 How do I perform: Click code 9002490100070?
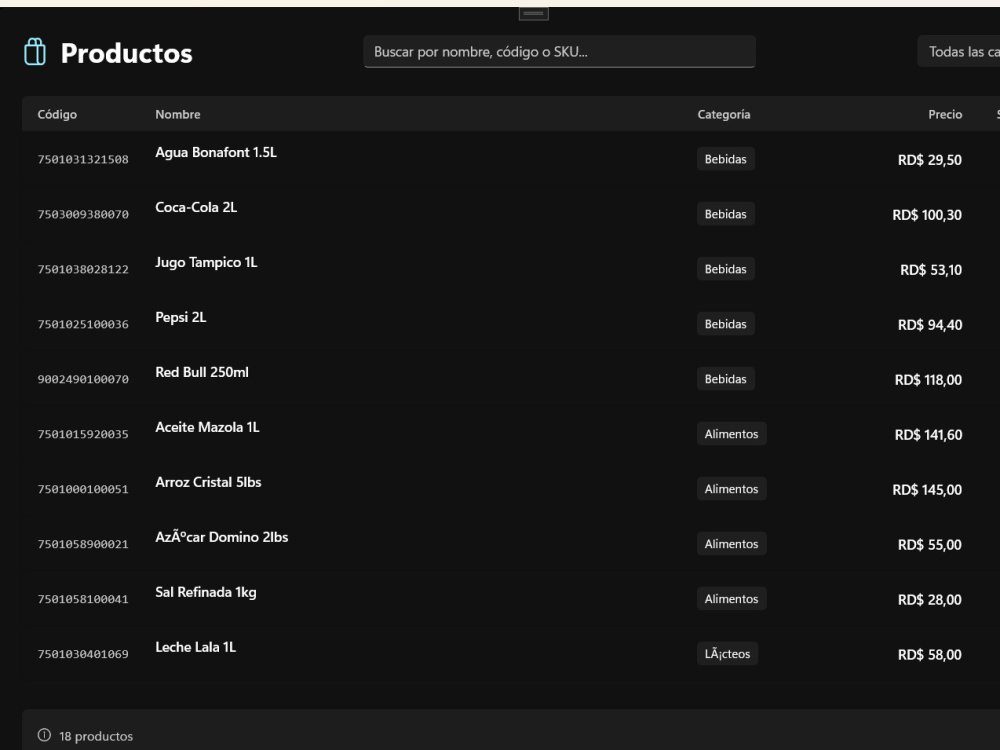[83, 379]
